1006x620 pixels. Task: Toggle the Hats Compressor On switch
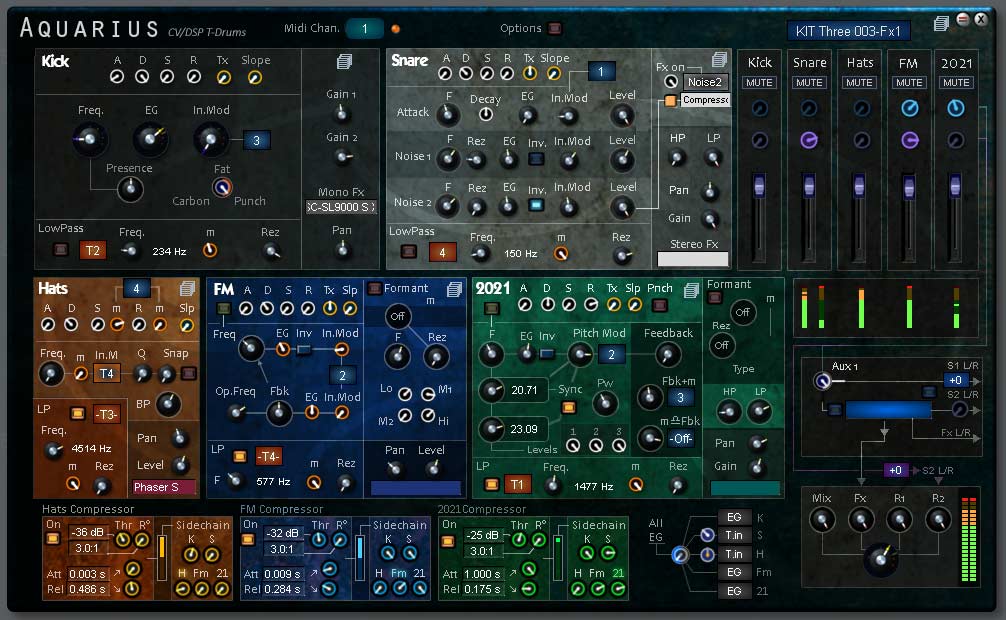pos(53,540)
